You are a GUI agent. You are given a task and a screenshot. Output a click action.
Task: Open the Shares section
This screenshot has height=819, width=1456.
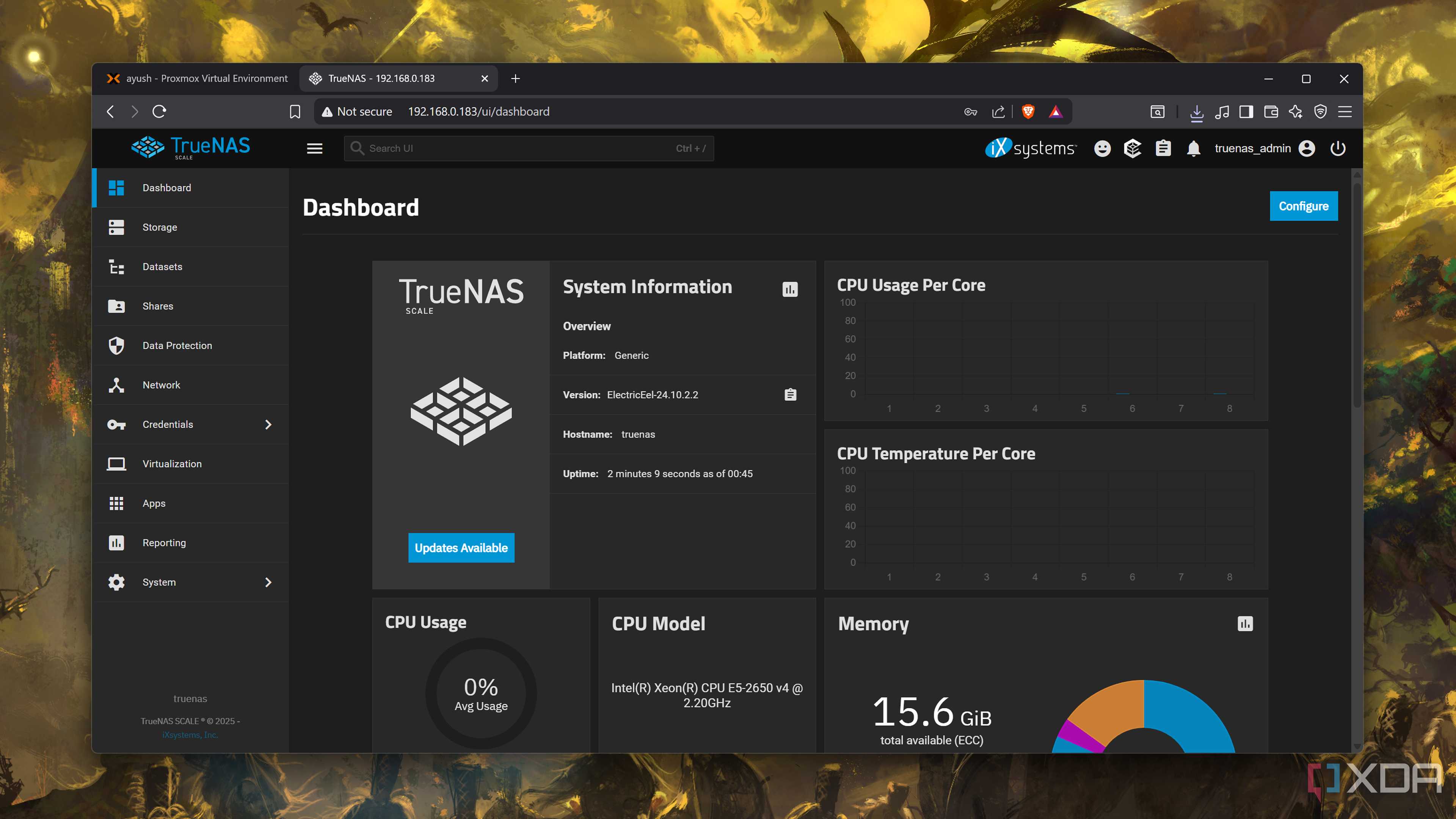(x=190, y=306)
